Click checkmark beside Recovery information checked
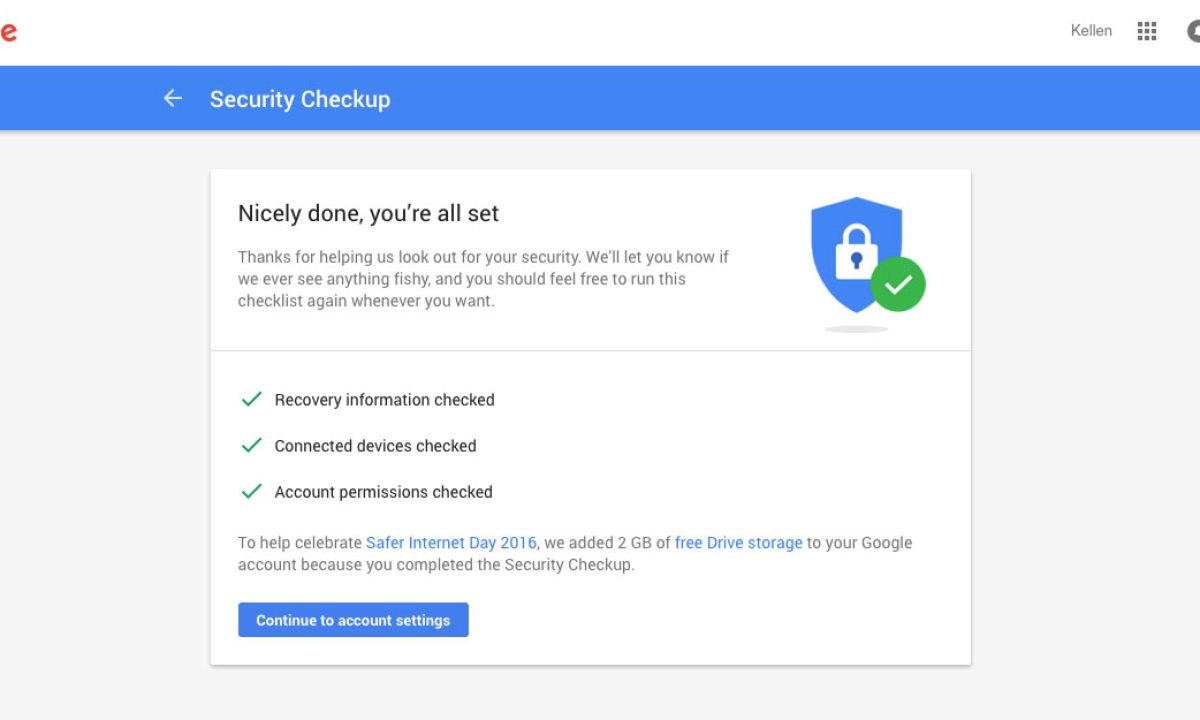This screenshot has height=720, width=1200. pos(251,399)
